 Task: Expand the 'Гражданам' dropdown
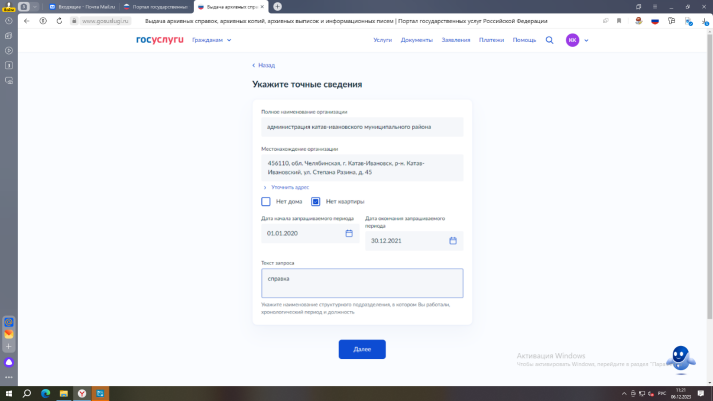211,40
